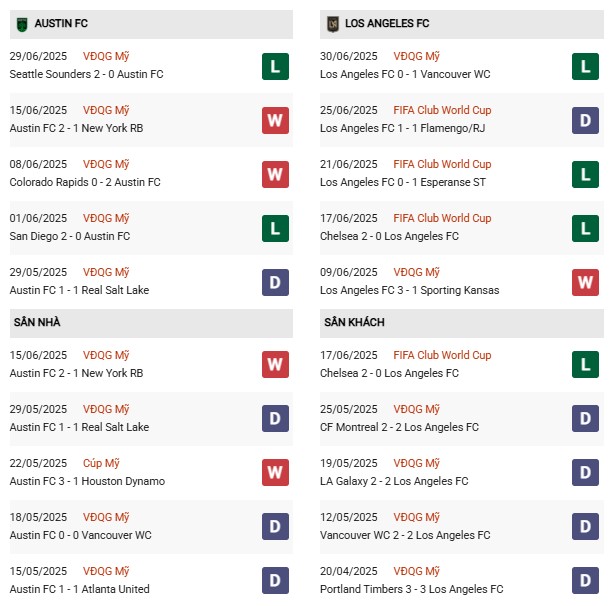Click D badge for Portland Timbers match
610x606 pixels.
[585, 580]
